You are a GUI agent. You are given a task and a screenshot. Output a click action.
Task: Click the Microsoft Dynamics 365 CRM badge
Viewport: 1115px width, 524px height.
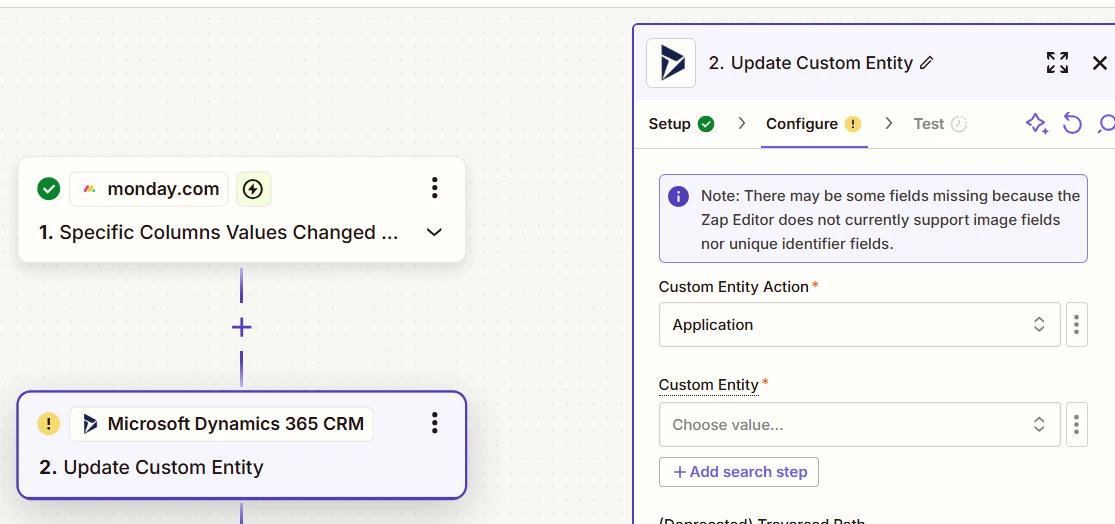click(x=221, y=424)
